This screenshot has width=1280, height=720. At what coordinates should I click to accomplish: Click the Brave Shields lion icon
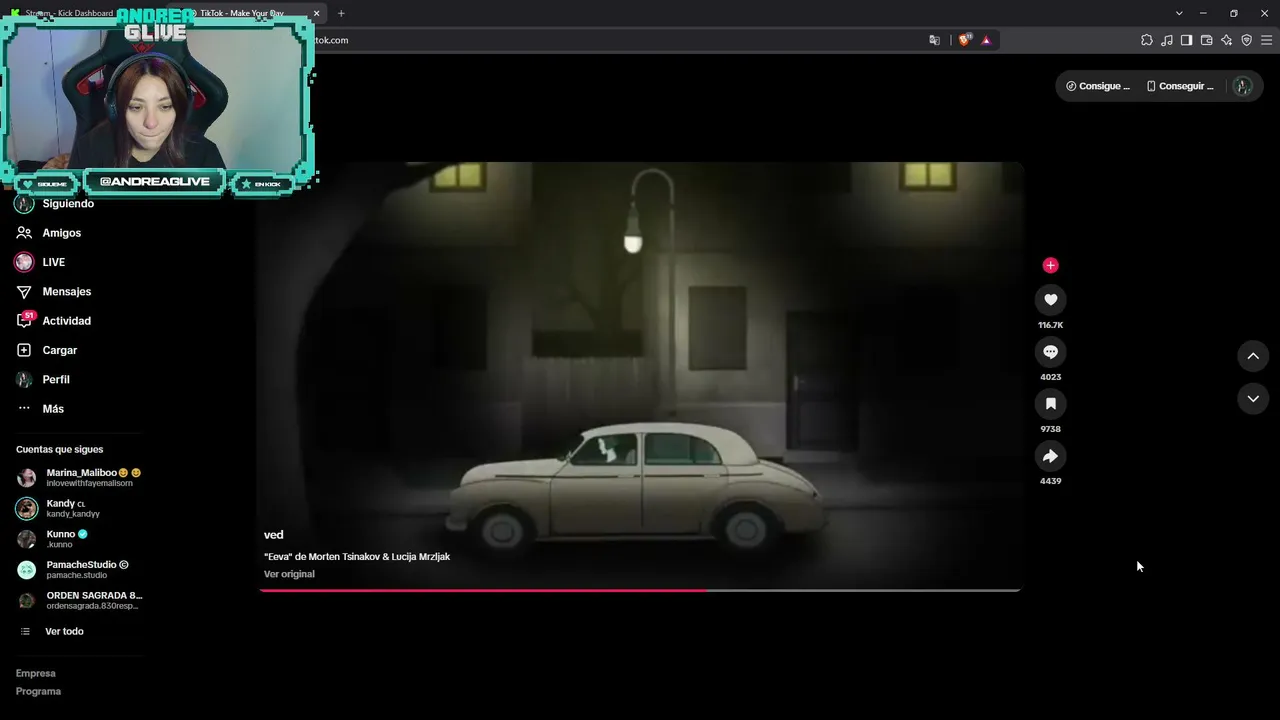(965, 40)
